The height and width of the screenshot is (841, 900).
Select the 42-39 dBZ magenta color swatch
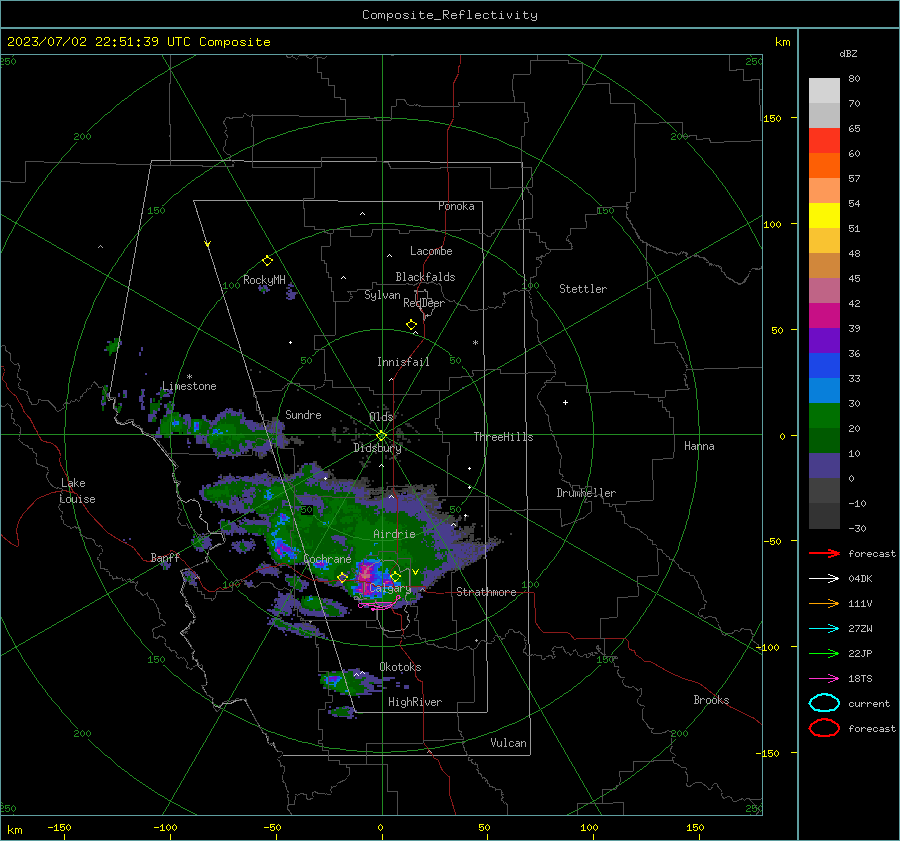click(x=824, y=316)
